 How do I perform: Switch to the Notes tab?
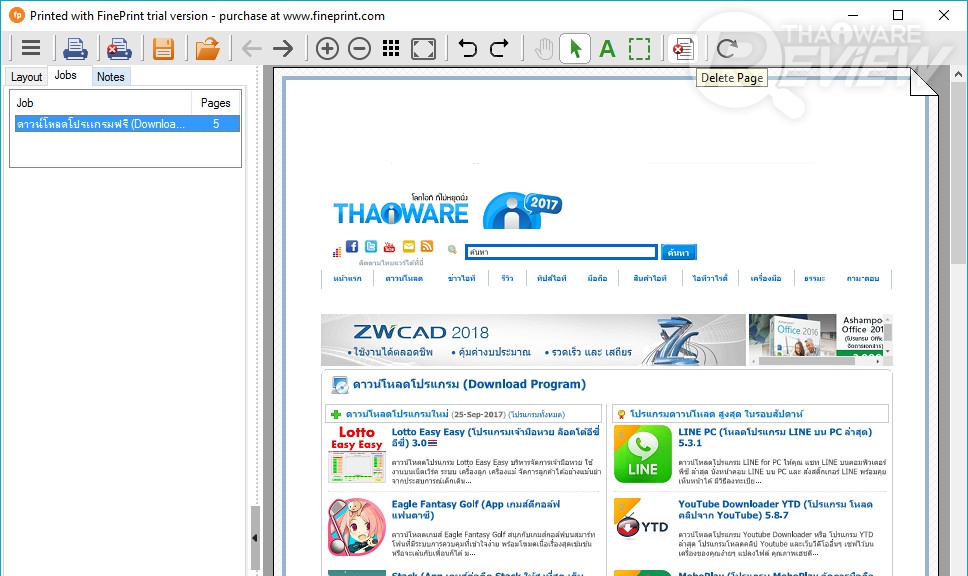point(111,77)
